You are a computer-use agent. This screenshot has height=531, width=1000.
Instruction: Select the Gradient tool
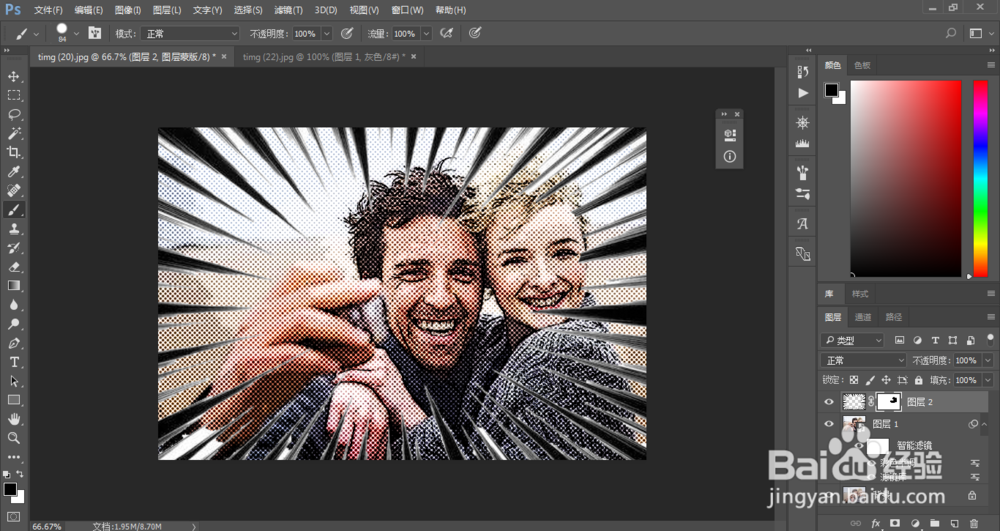point(13,286)
